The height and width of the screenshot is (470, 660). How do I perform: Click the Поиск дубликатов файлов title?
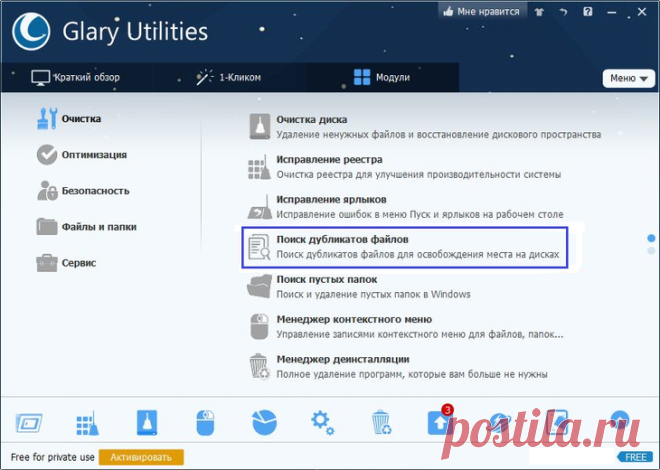tap(342, 239)
